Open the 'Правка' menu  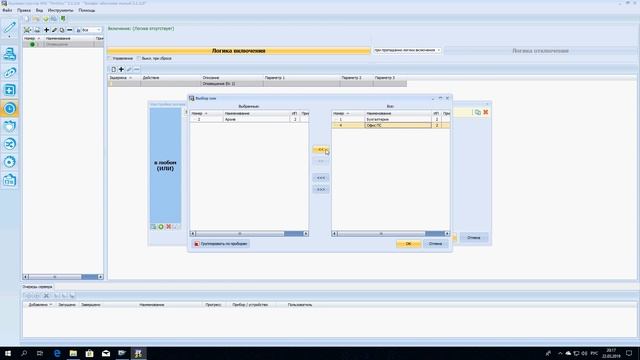coord(24,10)
